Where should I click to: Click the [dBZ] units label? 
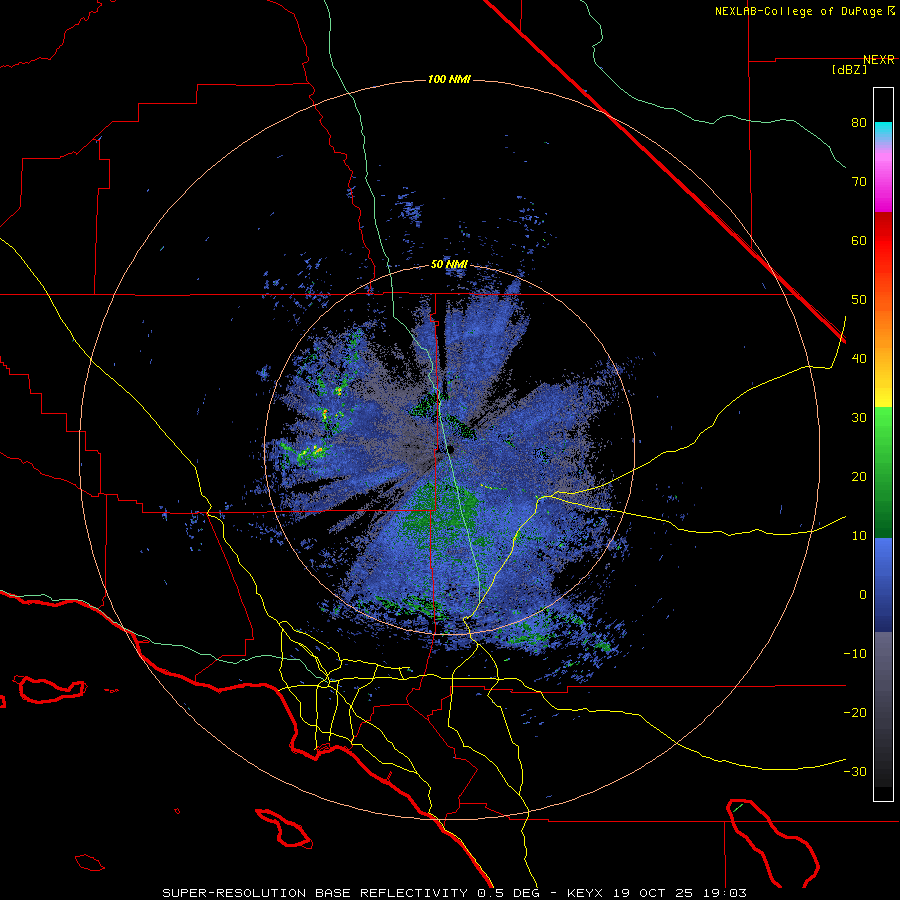pos(850,70)
